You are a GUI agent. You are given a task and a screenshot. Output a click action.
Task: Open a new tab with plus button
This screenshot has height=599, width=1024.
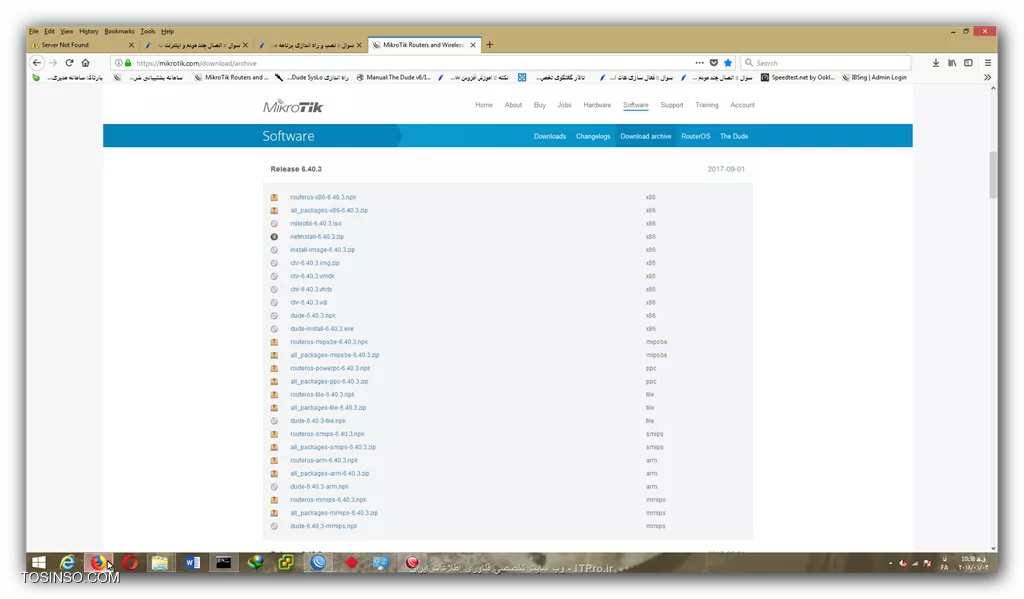[490, 44]
